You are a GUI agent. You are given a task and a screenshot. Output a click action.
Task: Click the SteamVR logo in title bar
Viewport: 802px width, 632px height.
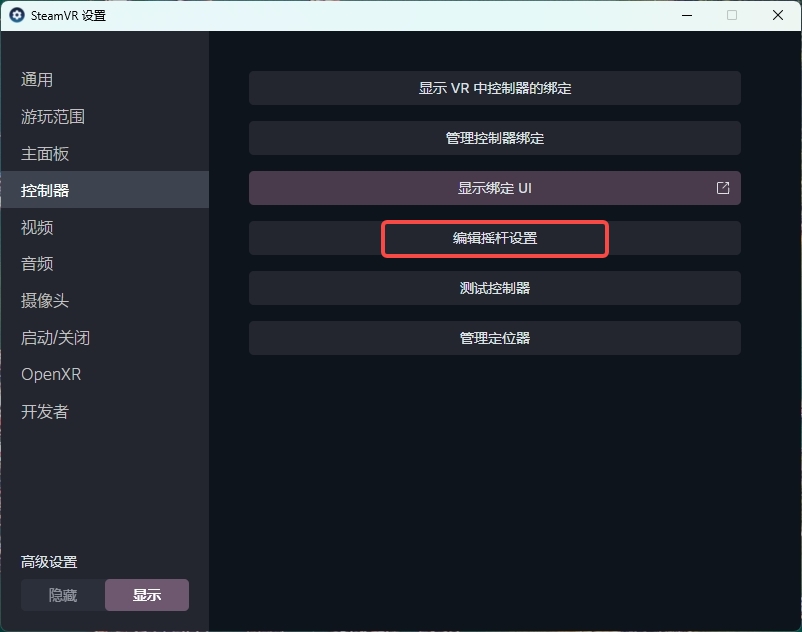17,15
